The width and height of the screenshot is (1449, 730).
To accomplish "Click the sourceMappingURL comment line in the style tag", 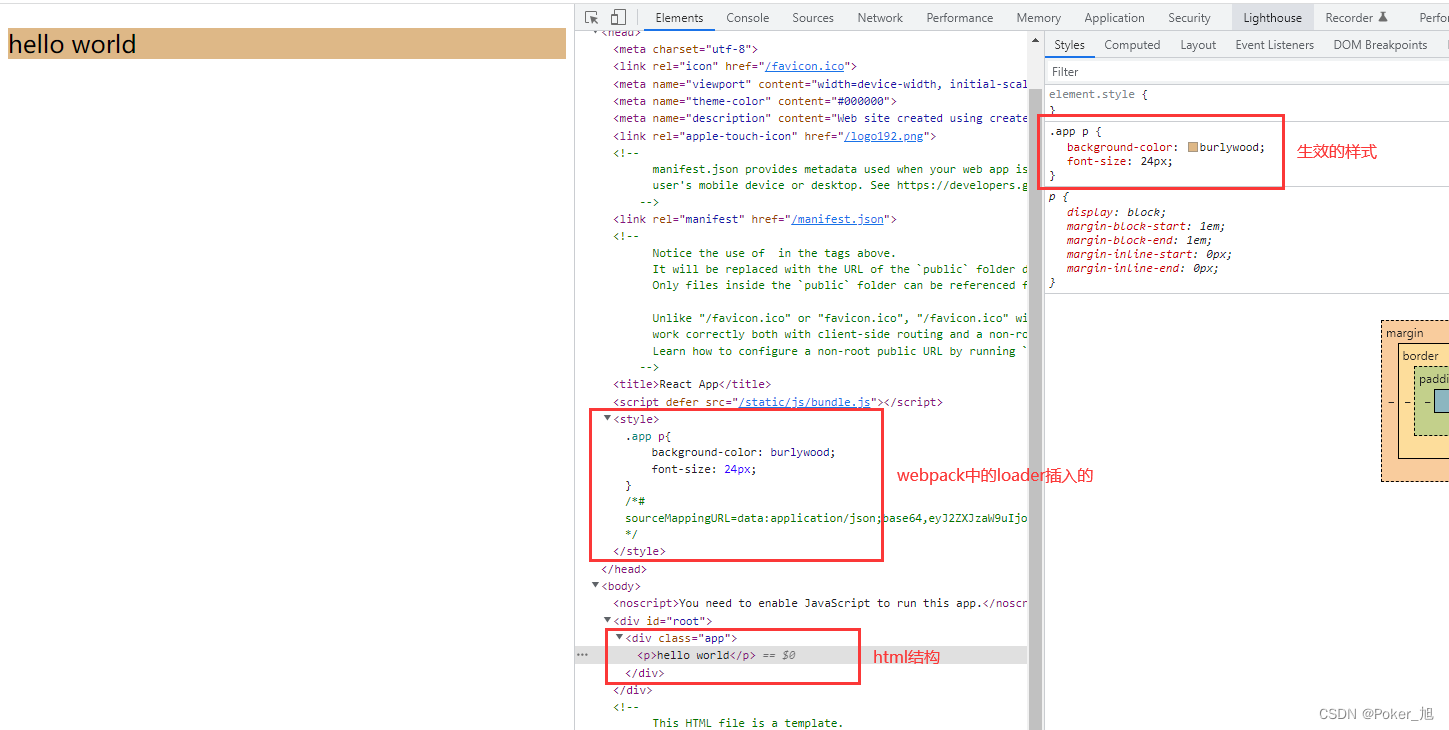I will [826, 519].
